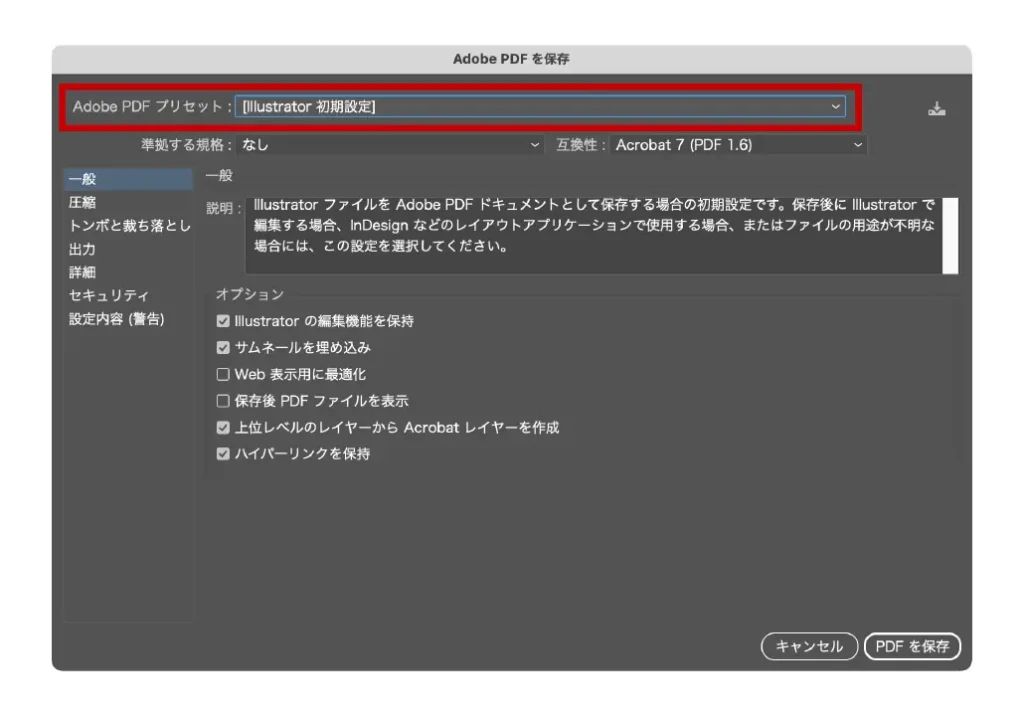Screen dimensions: 1024x716
Task: Click the PDF を保存 button
Action: point(912,646)
